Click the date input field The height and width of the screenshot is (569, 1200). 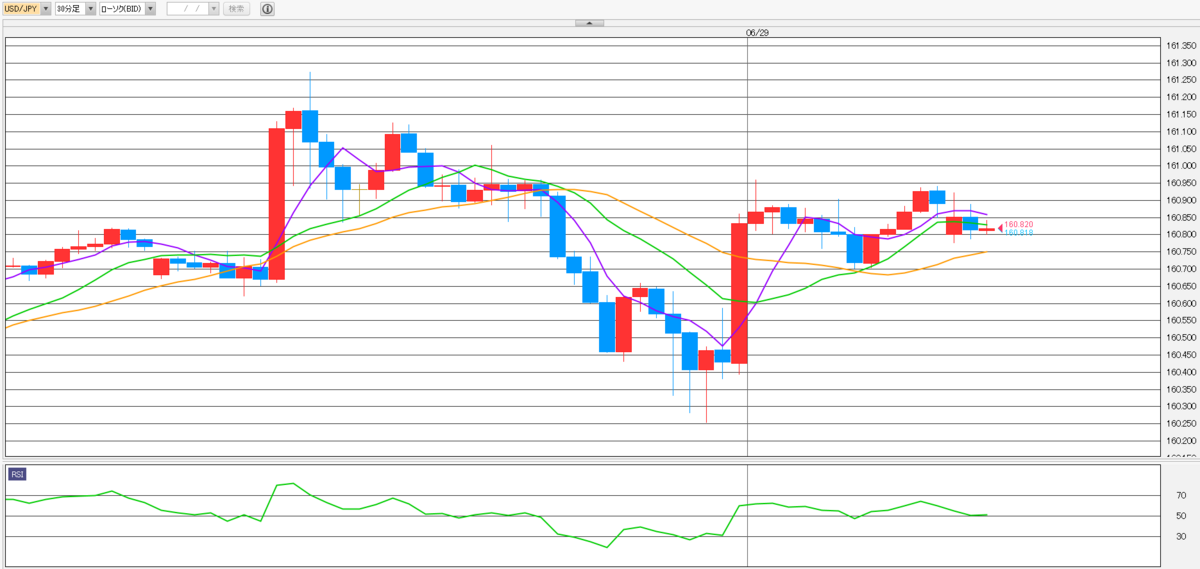click(x=187, y=8)
